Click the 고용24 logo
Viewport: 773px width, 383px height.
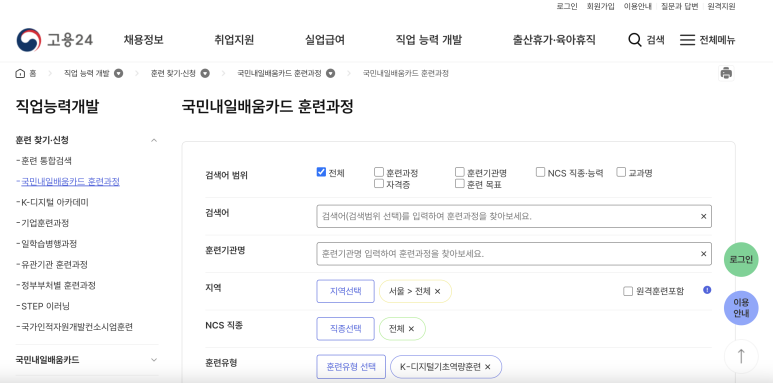(x=54, y=40)
